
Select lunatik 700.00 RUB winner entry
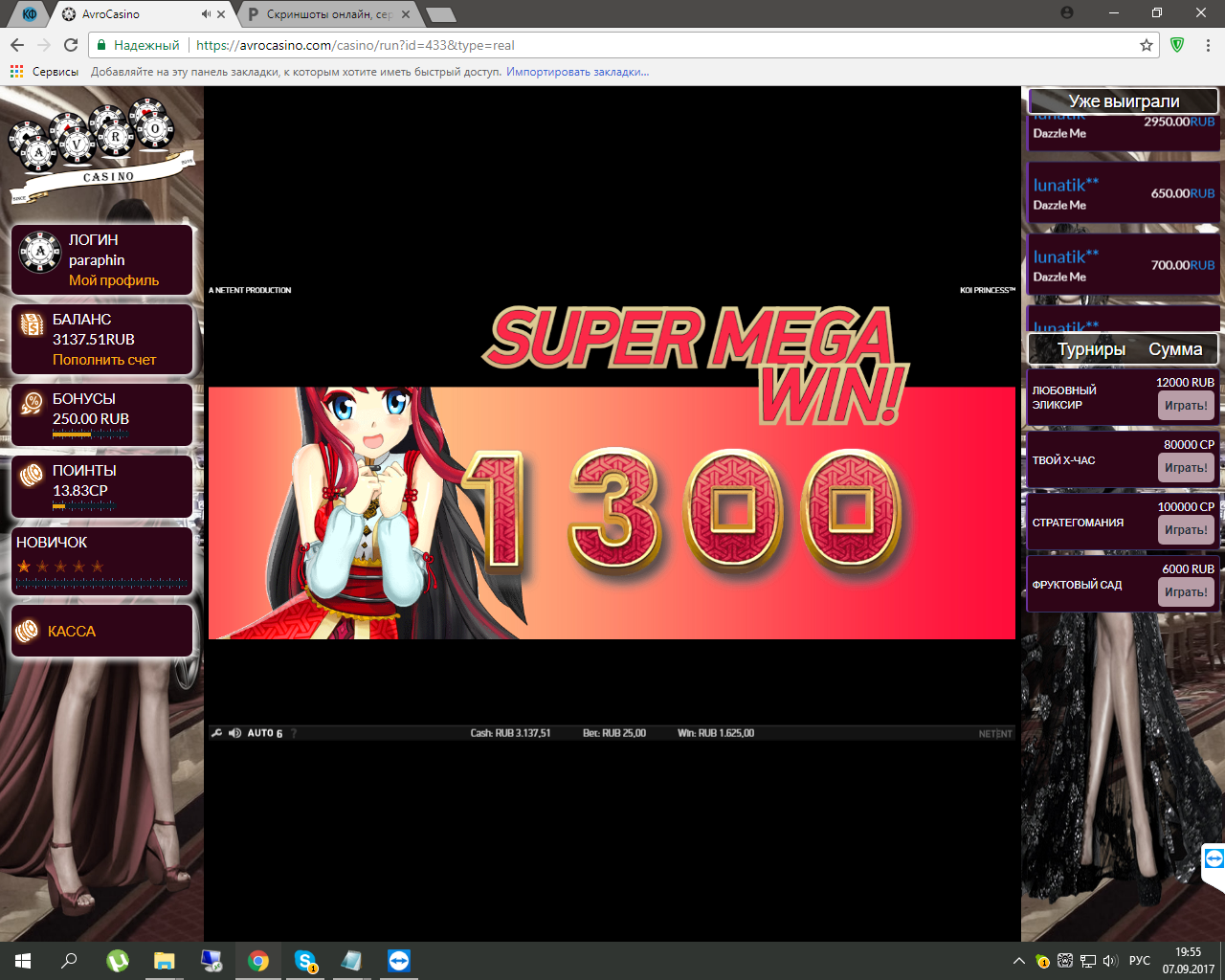point(1124,265)
